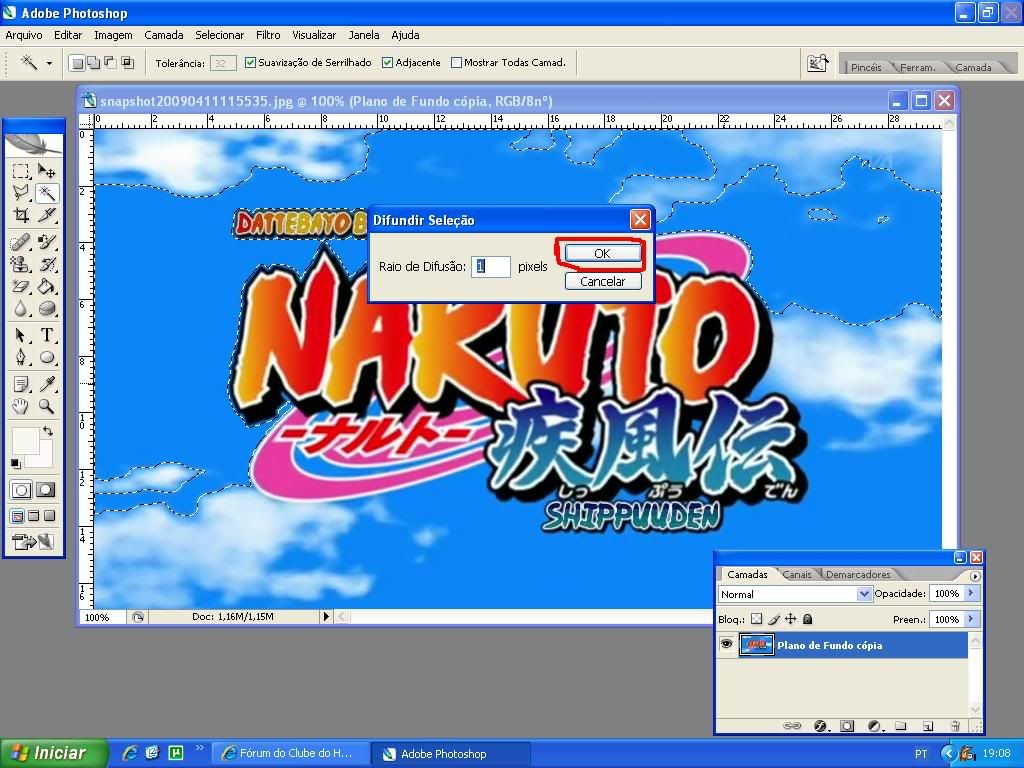Click Cancelar in the feather dialog

point(602,281)
